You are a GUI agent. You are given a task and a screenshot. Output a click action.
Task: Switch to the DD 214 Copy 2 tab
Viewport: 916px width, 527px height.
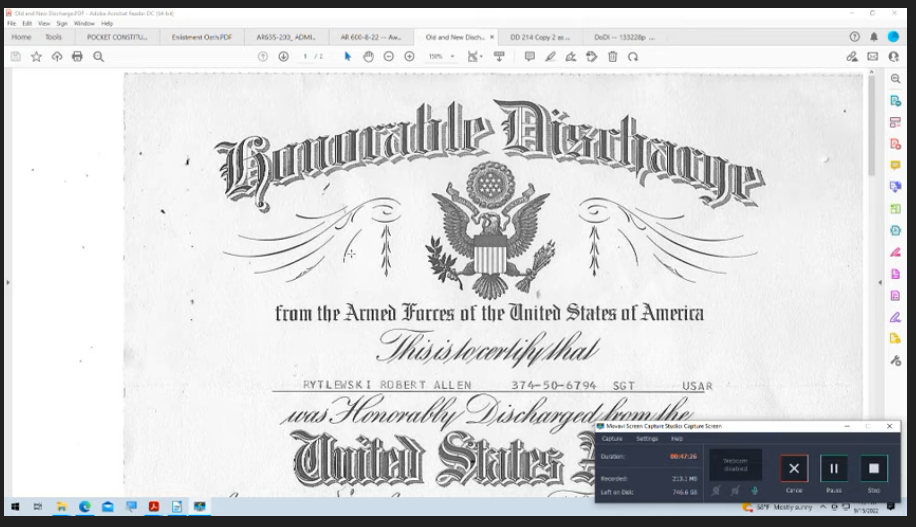click(540, 37)
